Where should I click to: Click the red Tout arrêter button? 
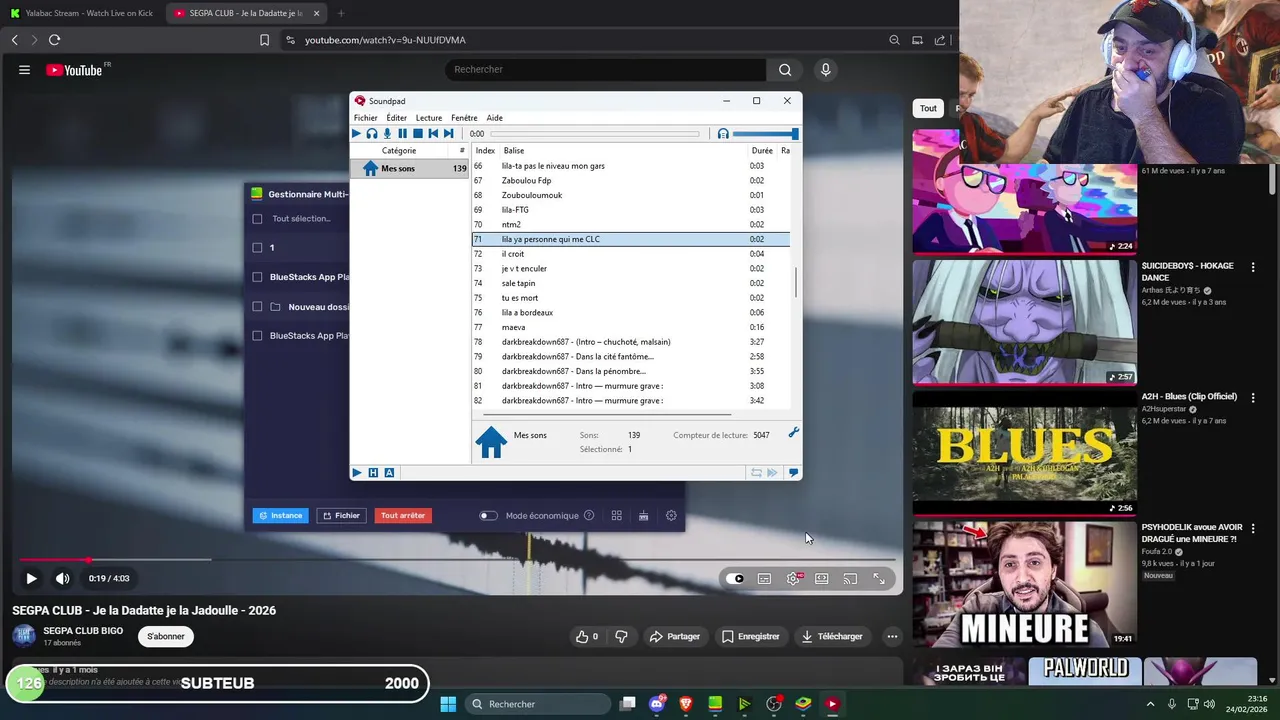(403, 515)
